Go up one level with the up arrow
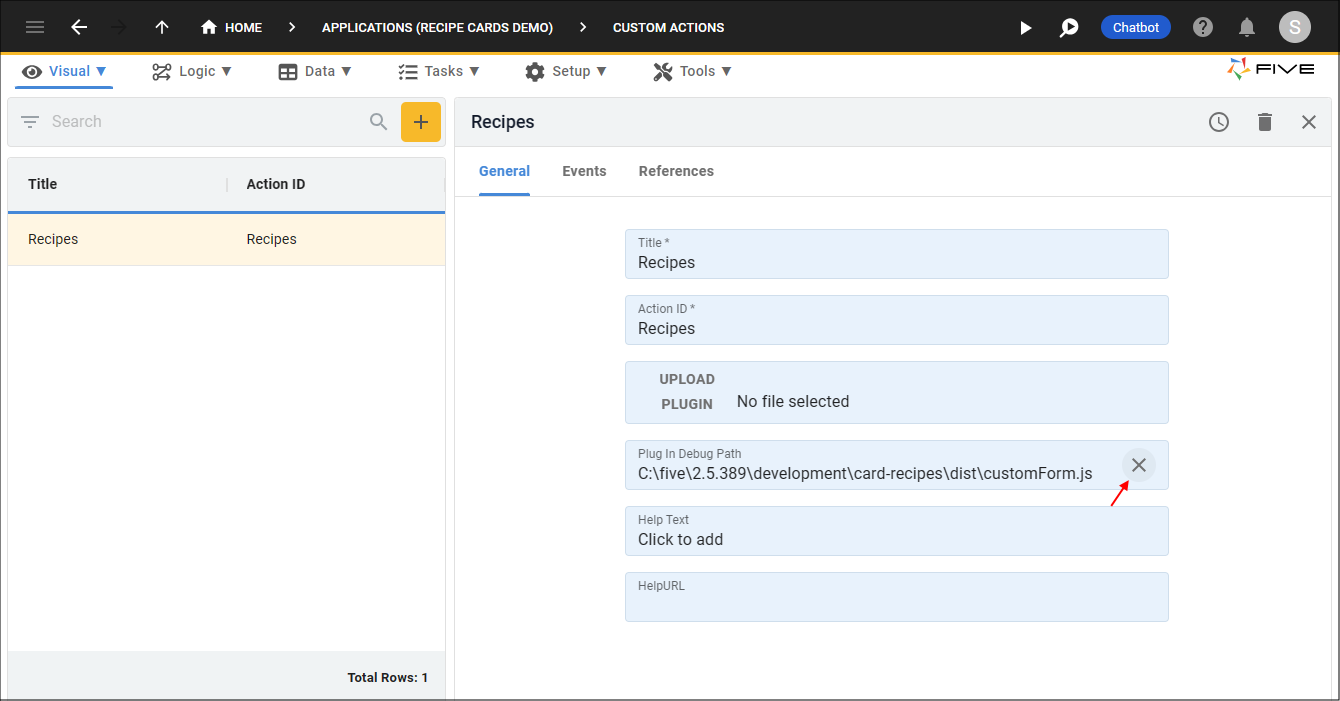 (x=162, y=27)
